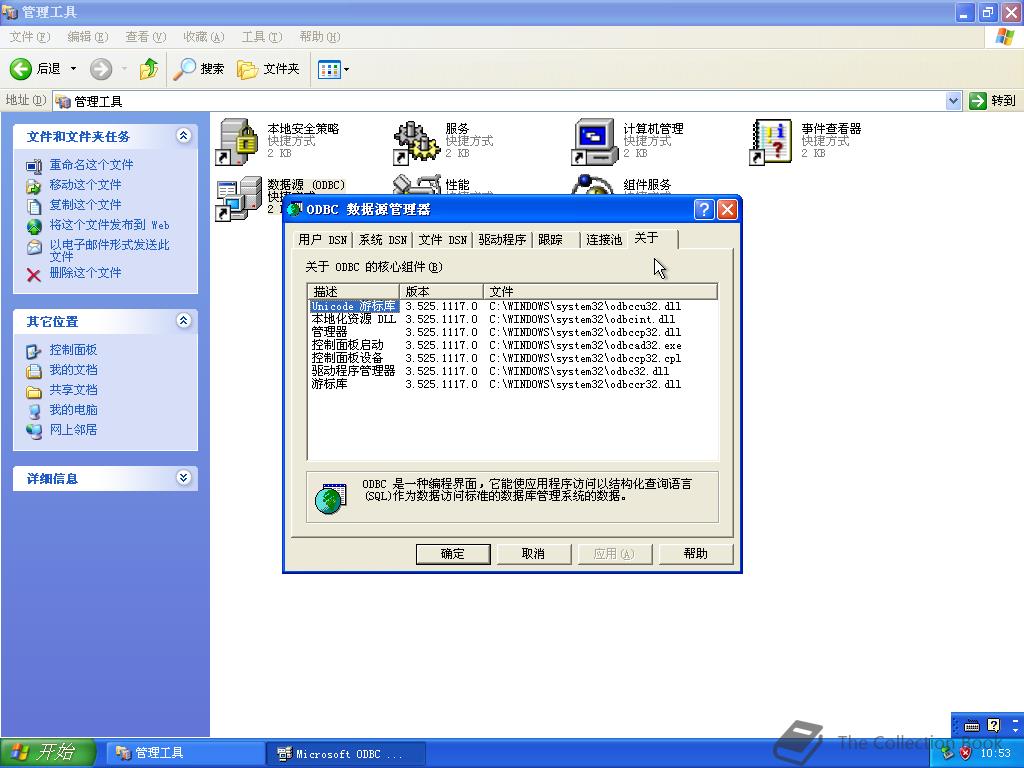Viewport: 1024px width, 768px height.
Task: Click the 版本 column header
Action: (441, 291)
